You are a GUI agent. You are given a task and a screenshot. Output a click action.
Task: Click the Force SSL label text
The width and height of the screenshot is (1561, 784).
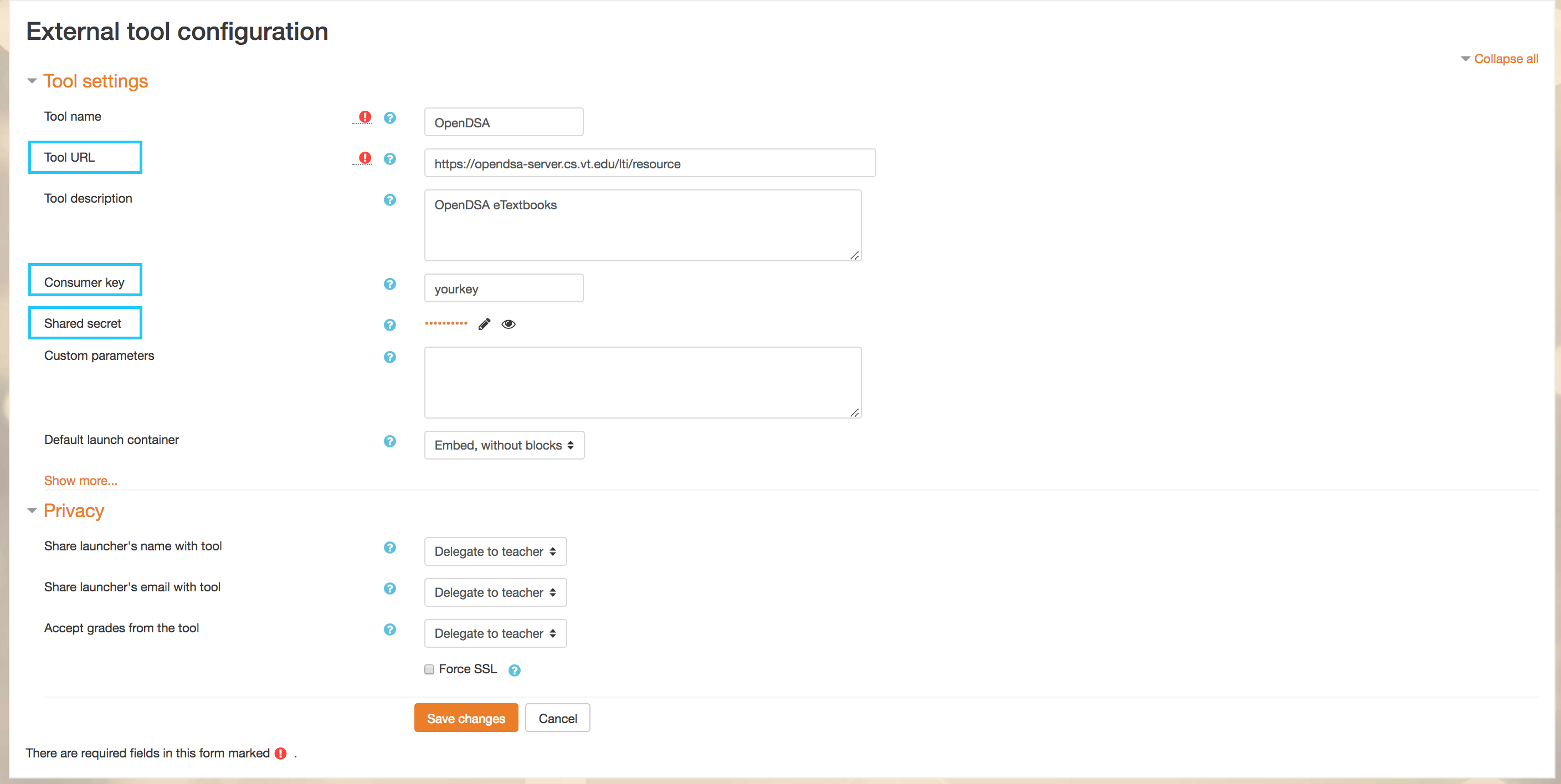pyautogui.click(x=467, y=669)
